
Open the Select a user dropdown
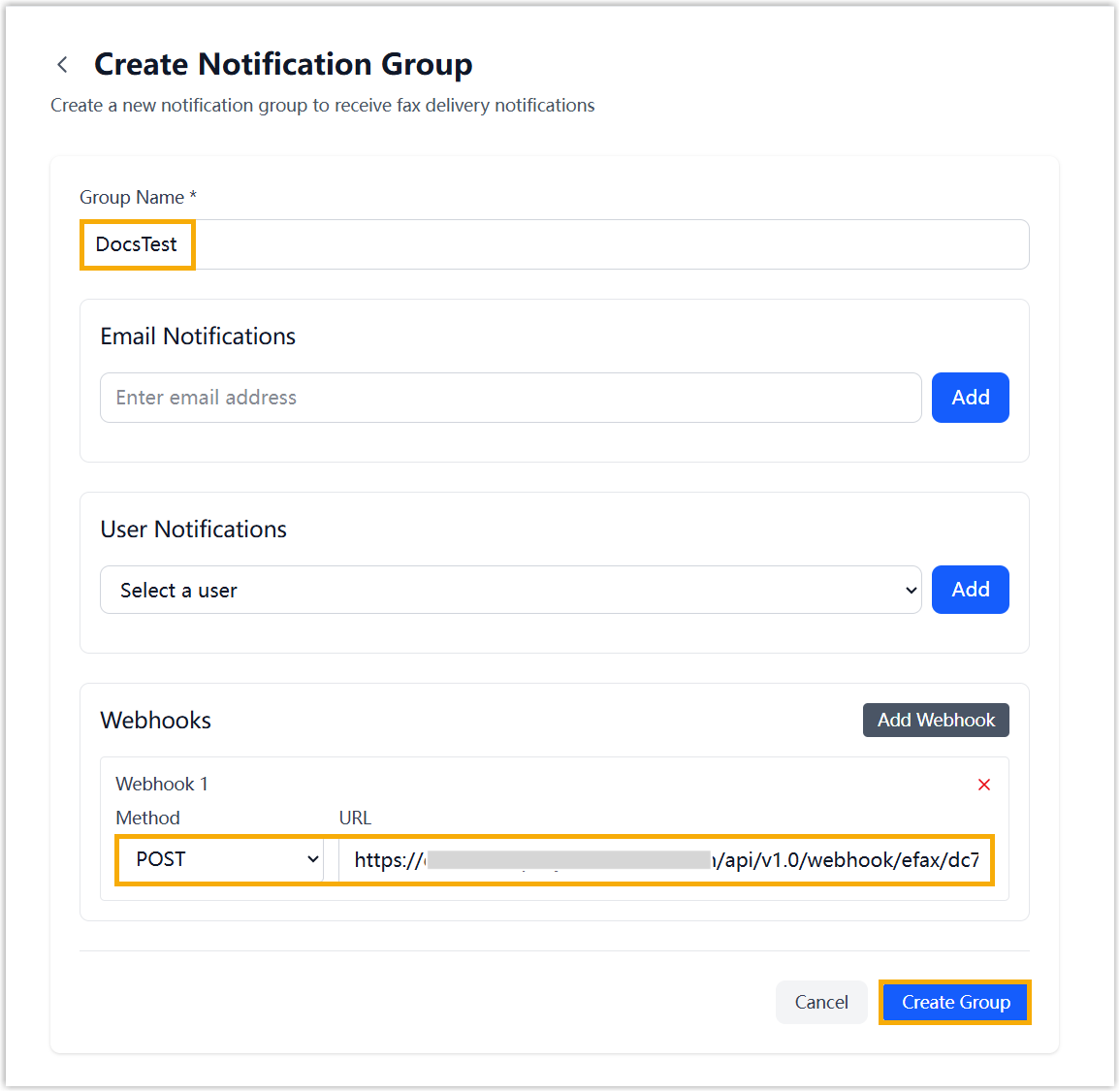509,590
